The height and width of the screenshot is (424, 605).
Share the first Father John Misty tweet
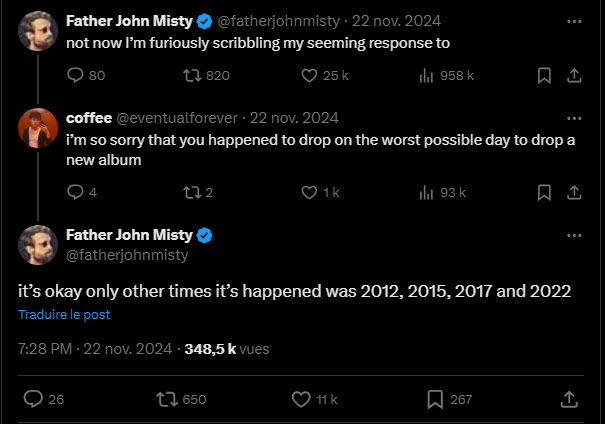click(x=574, y=75)
